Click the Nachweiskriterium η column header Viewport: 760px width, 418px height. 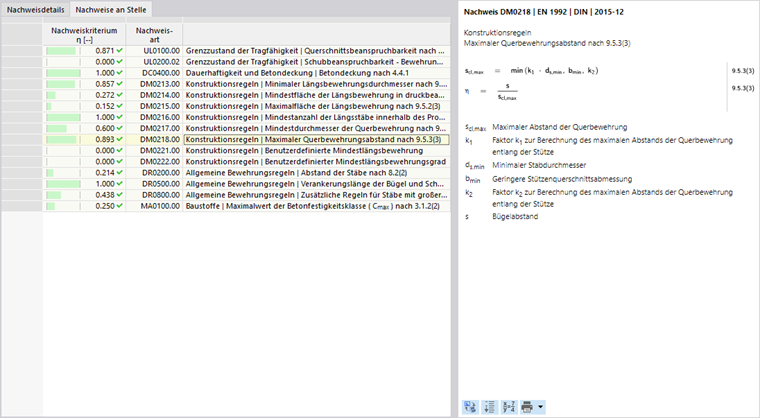[84, 35]
